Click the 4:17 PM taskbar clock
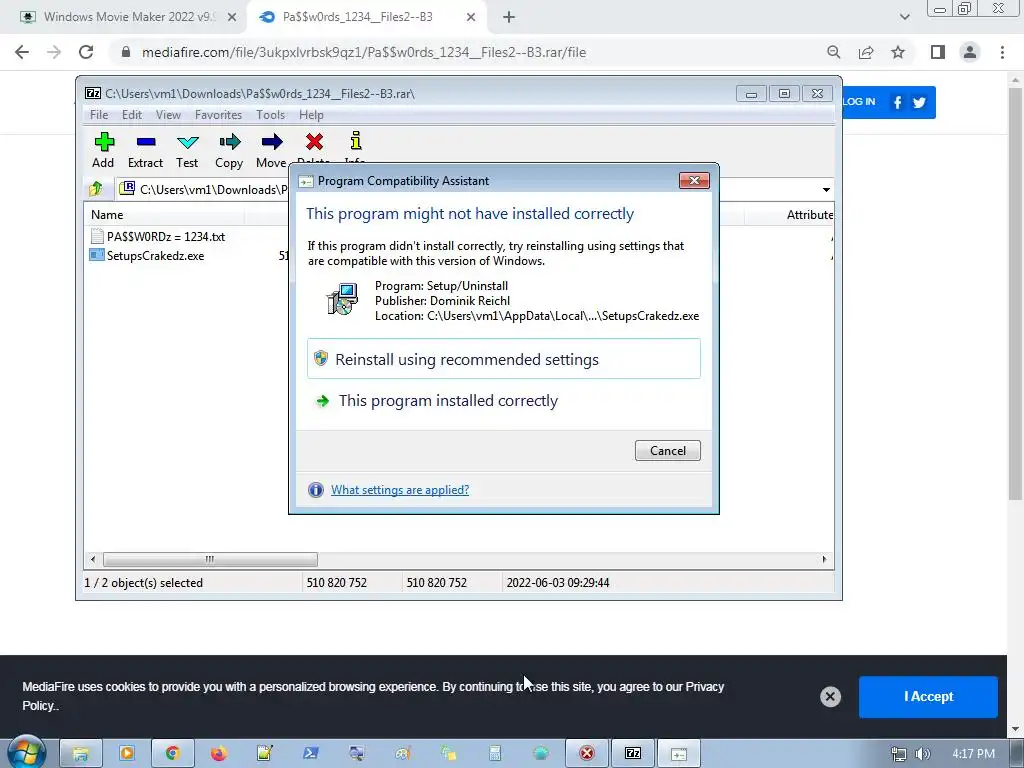Viewport: 1024px width, 768px height. pyautogui.click(x=973, y=754)
